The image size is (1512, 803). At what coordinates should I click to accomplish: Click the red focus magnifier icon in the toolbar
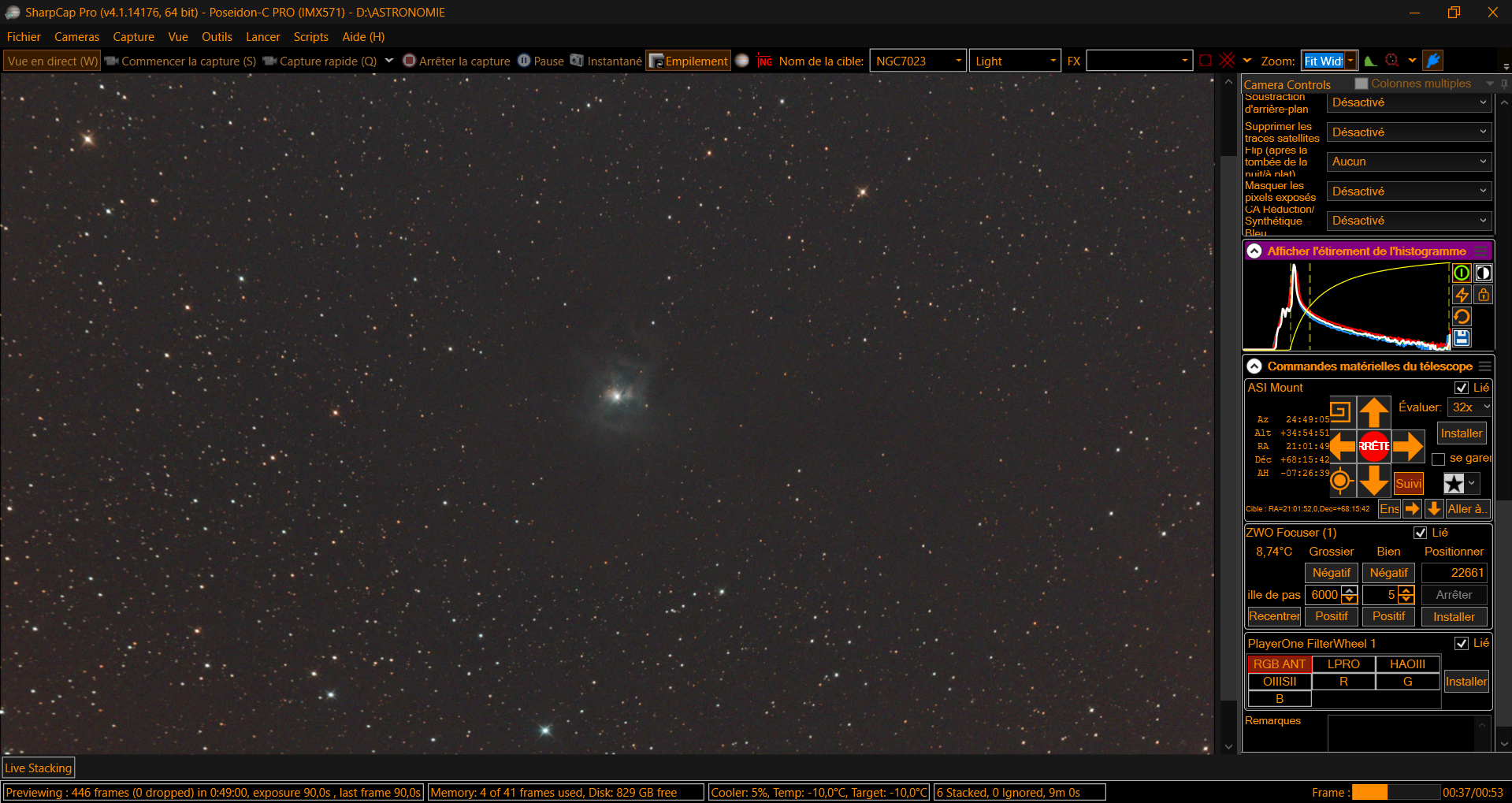click(x=1392, y=61)
